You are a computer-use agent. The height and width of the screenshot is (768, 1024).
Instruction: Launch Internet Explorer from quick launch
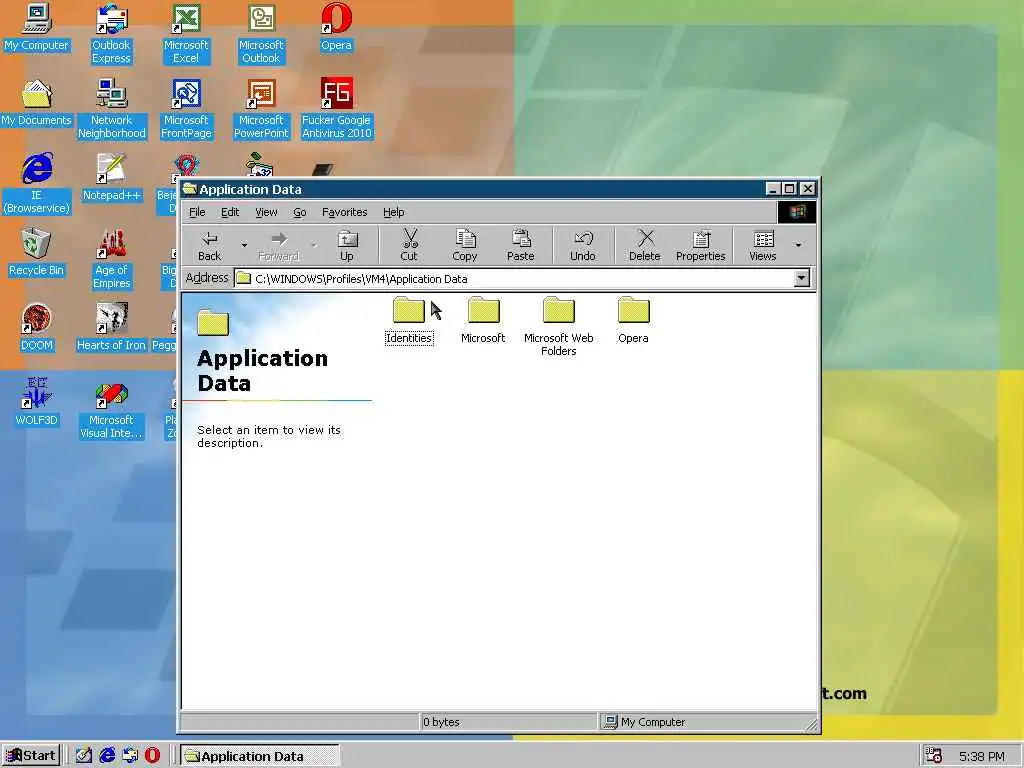(107, 756)
